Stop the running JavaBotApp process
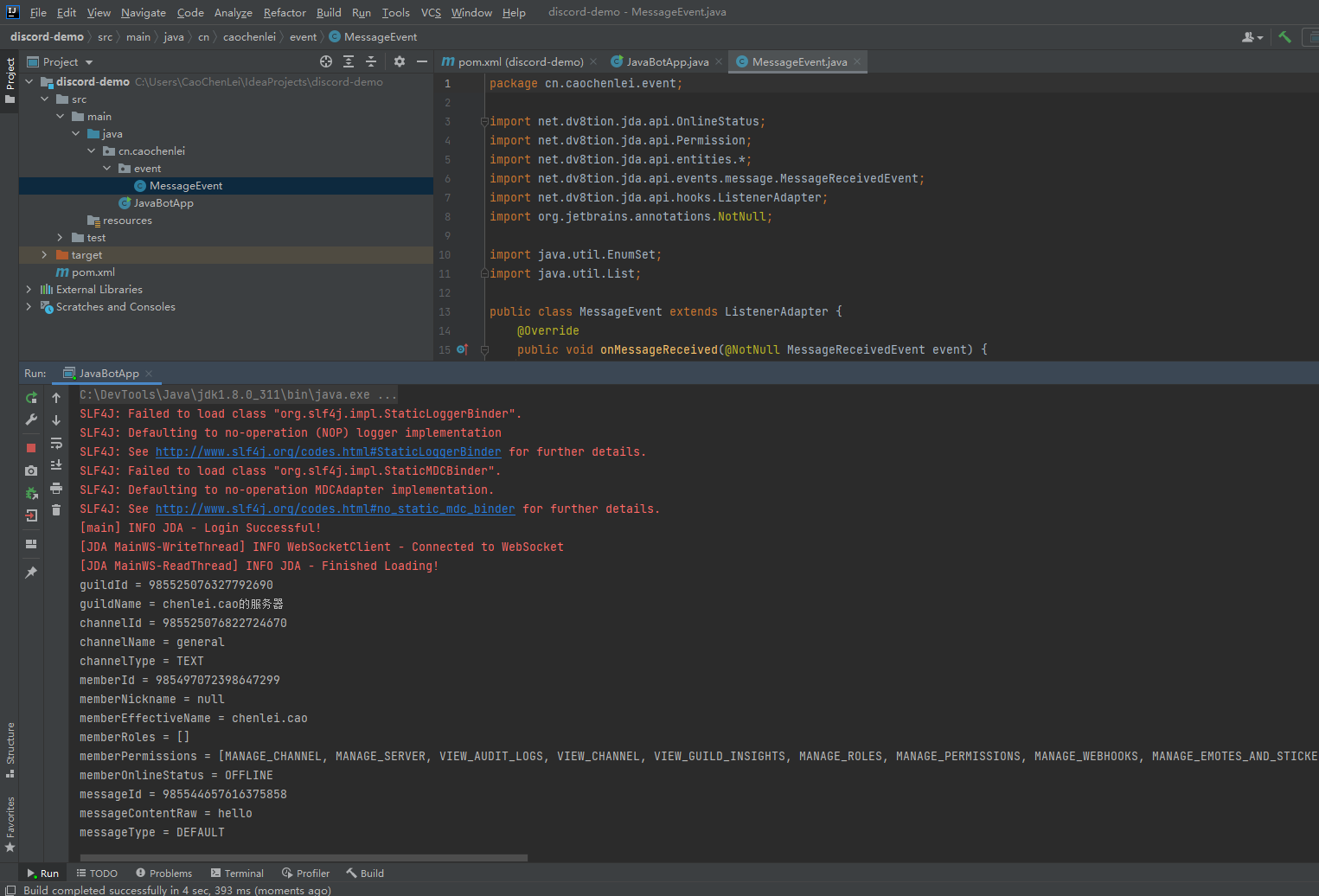1319x896 pixels. coord(31,448)
